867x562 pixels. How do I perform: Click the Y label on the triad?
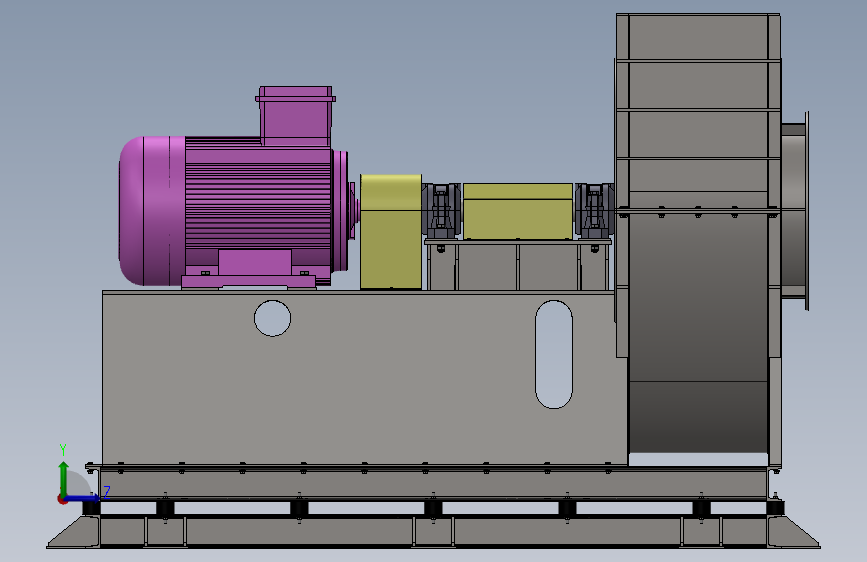63,450
